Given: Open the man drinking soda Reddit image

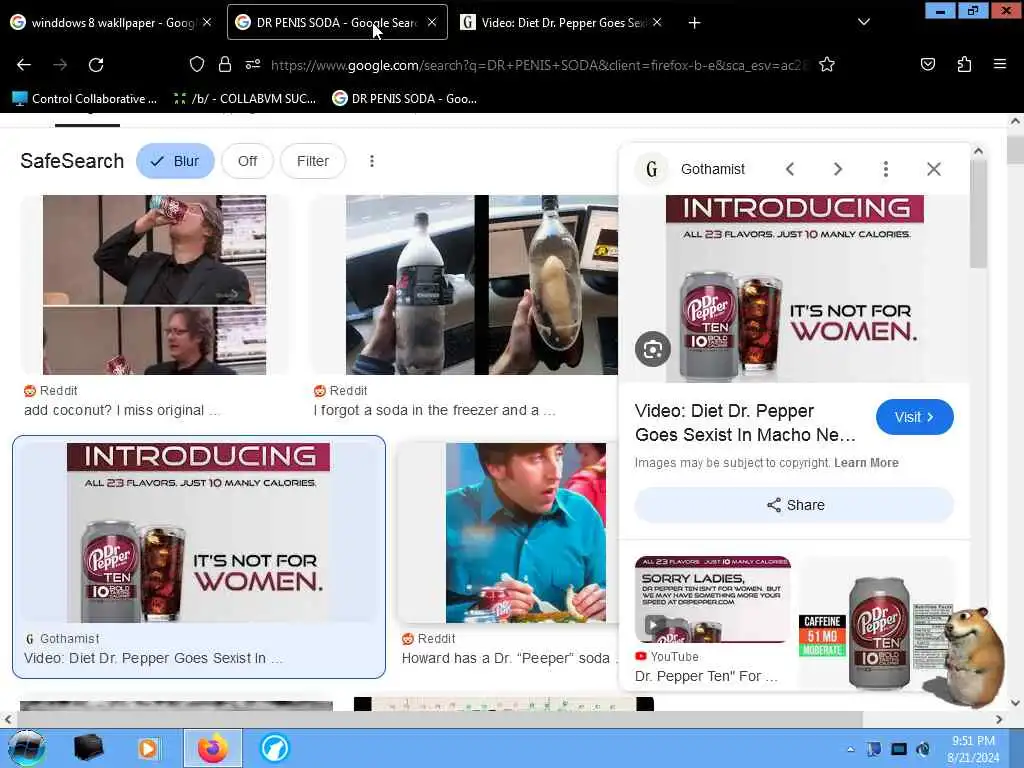Looking at the screenshot, I should [x=155, y=285].
